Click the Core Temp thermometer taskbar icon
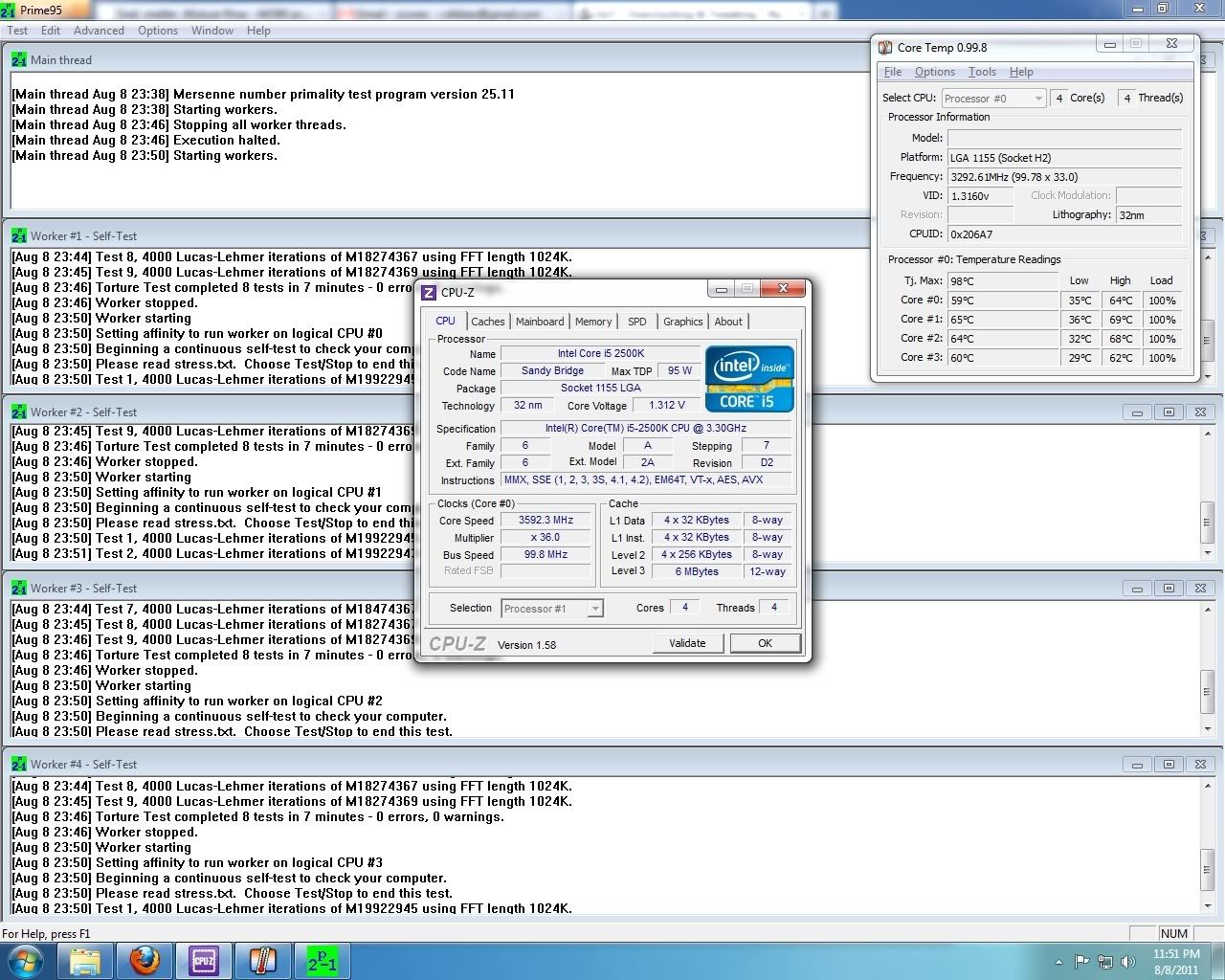 tap(262, 961)
